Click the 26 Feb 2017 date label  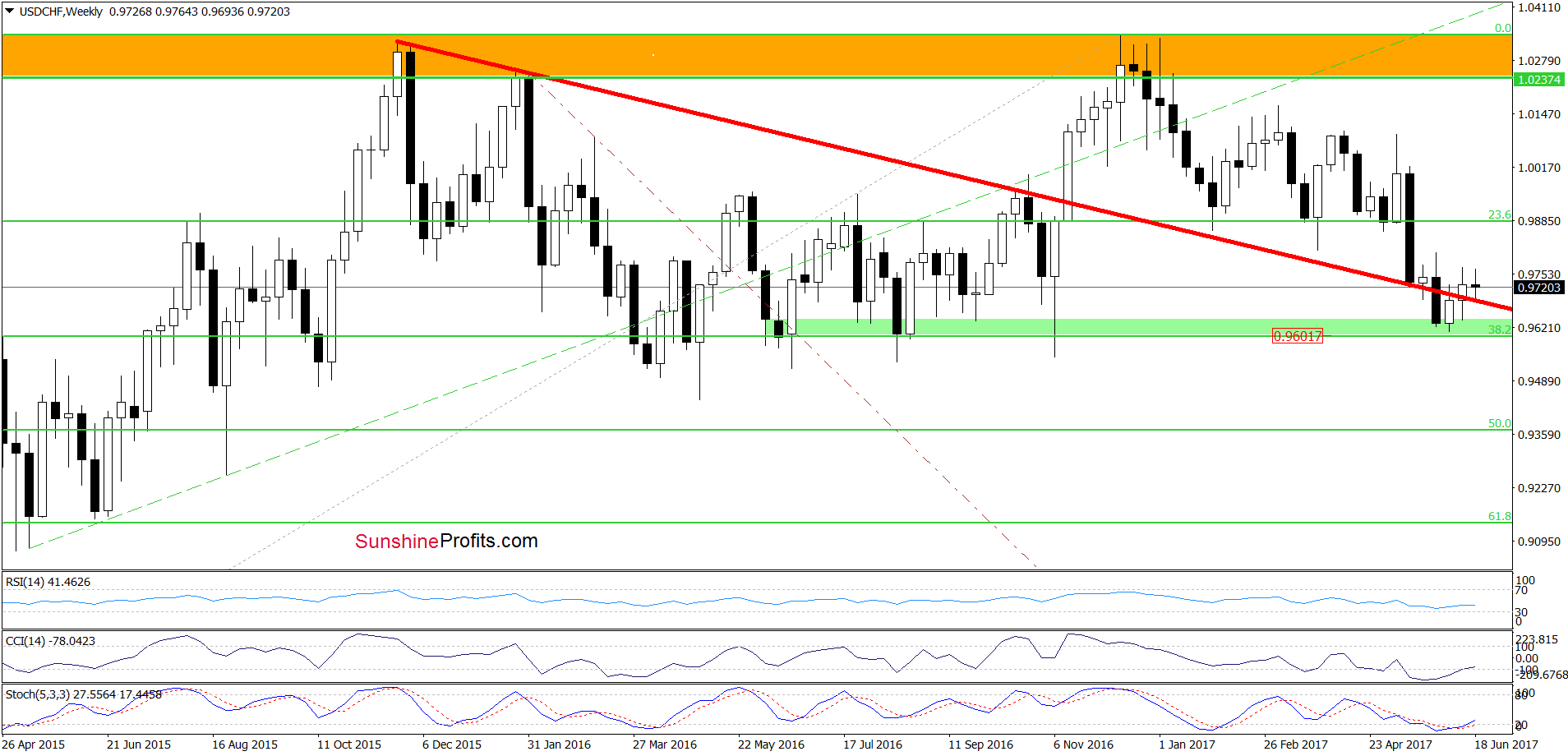coord(1296,744)
